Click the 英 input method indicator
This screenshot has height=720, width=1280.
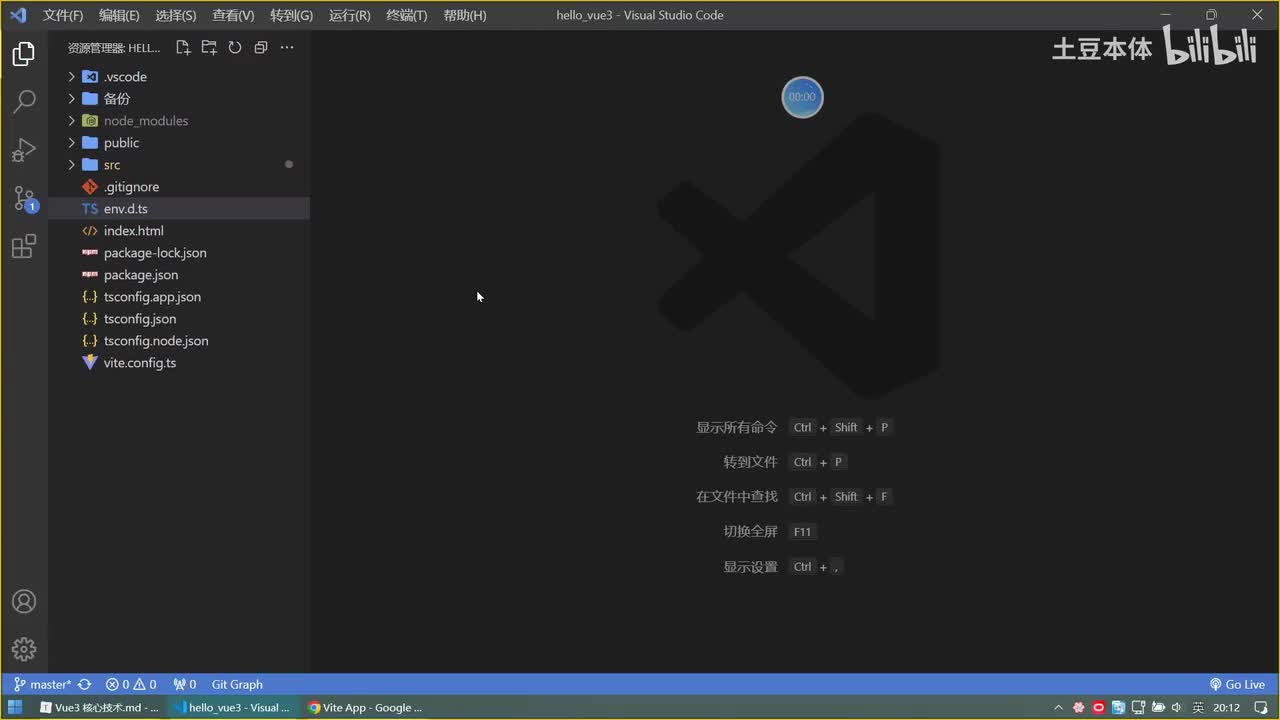[1198, 708]
